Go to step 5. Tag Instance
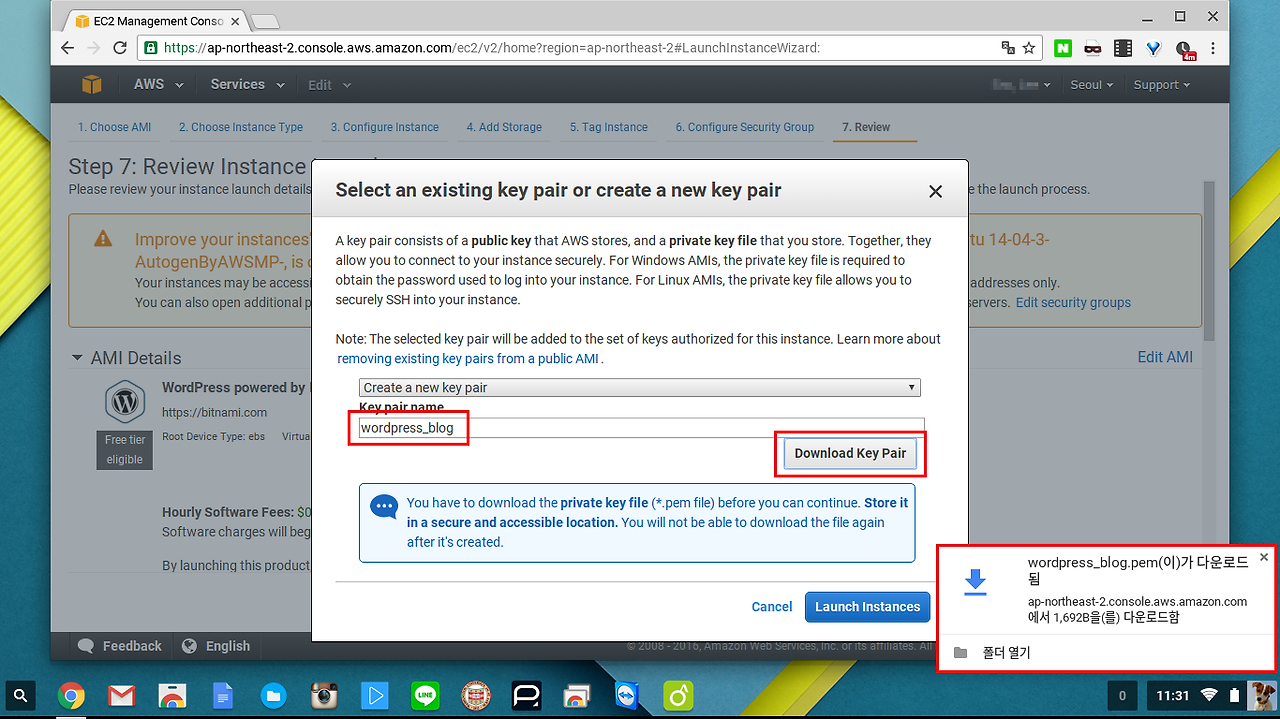1280x719 pixels. pyautogui.click(x=609, y=127)
